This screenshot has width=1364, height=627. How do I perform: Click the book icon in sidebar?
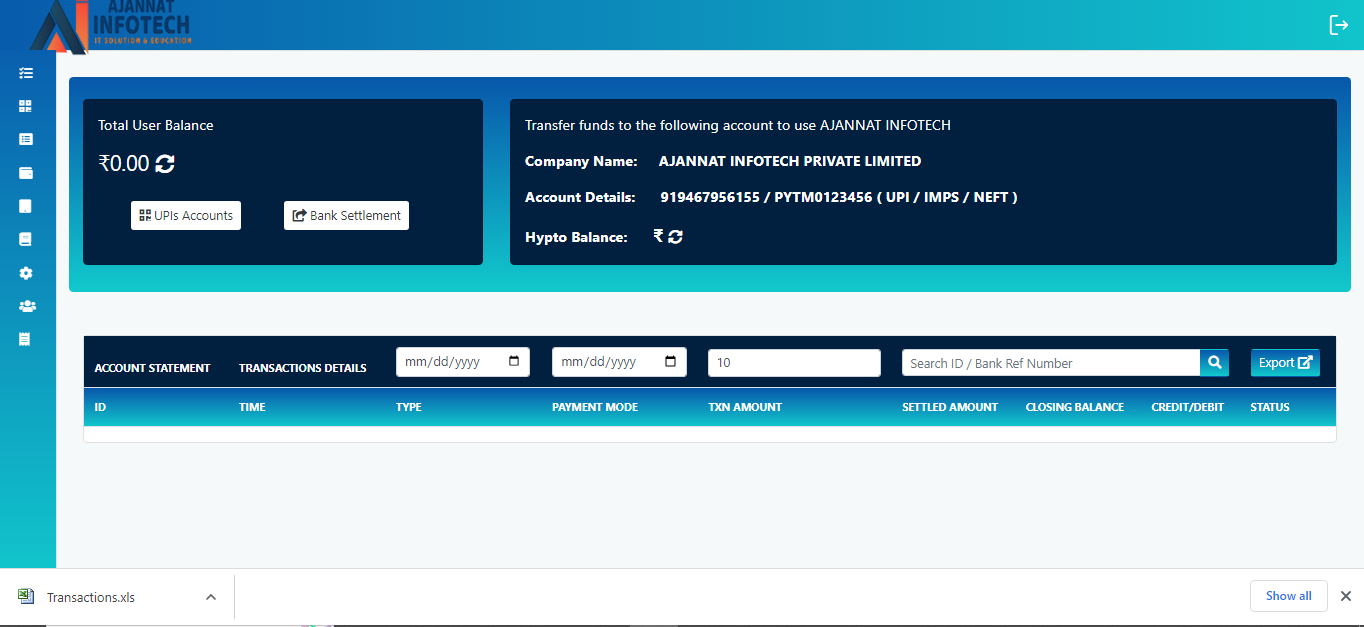tap(26, 239)
